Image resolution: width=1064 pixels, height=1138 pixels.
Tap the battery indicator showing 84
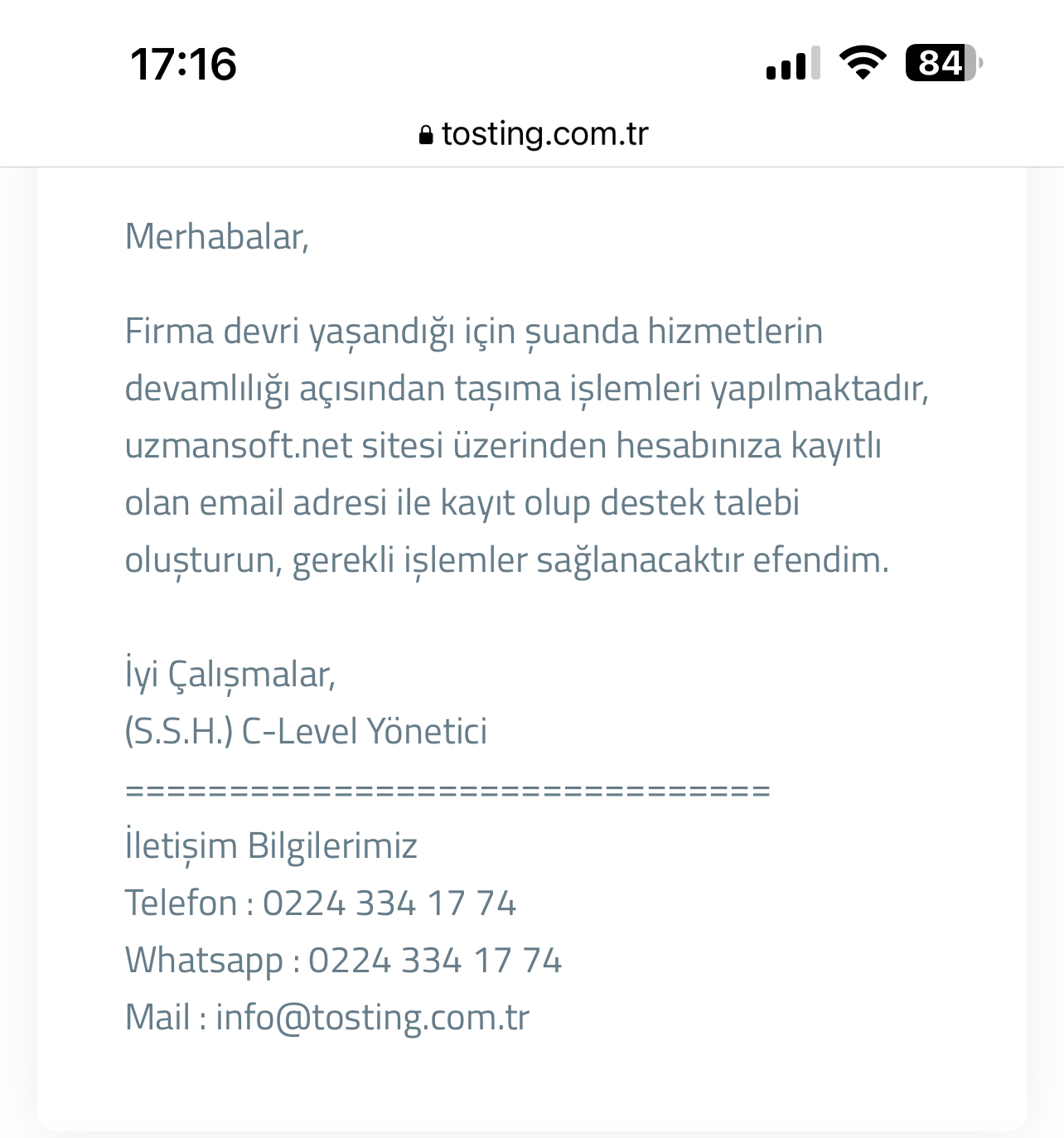(944, 63)
